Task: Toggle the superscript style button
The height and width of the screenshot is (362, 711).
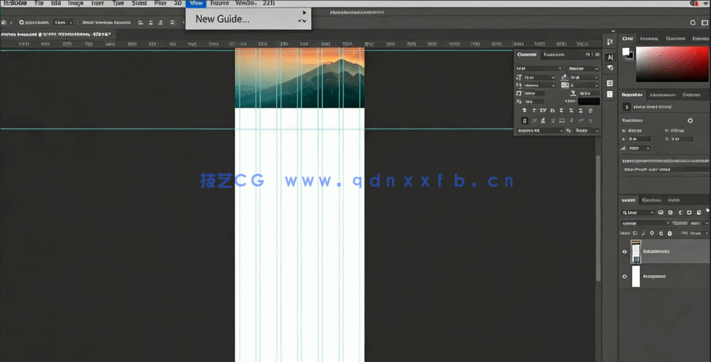Action: tap(561, 110)
